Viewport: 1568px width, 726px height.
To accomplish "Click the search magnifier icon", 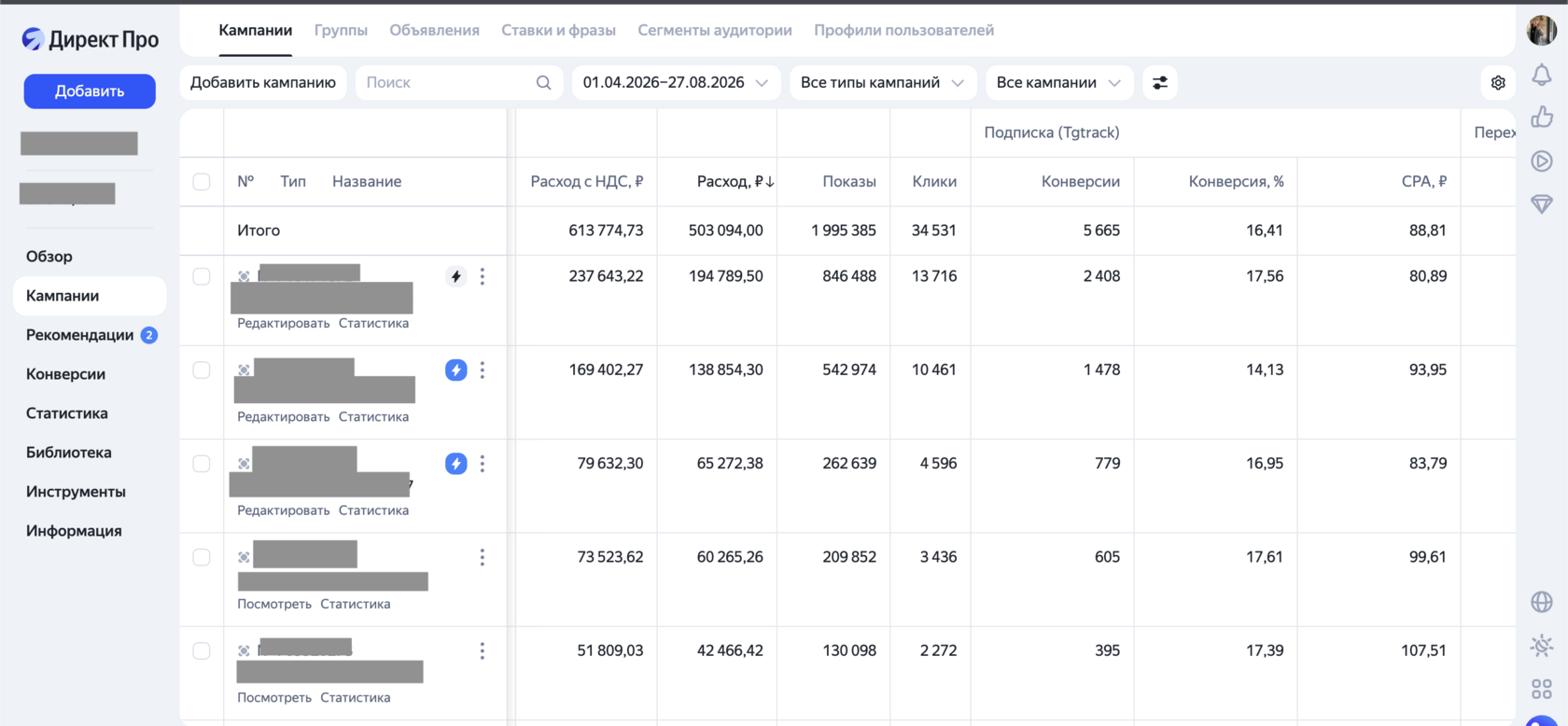I will point(543,82).
